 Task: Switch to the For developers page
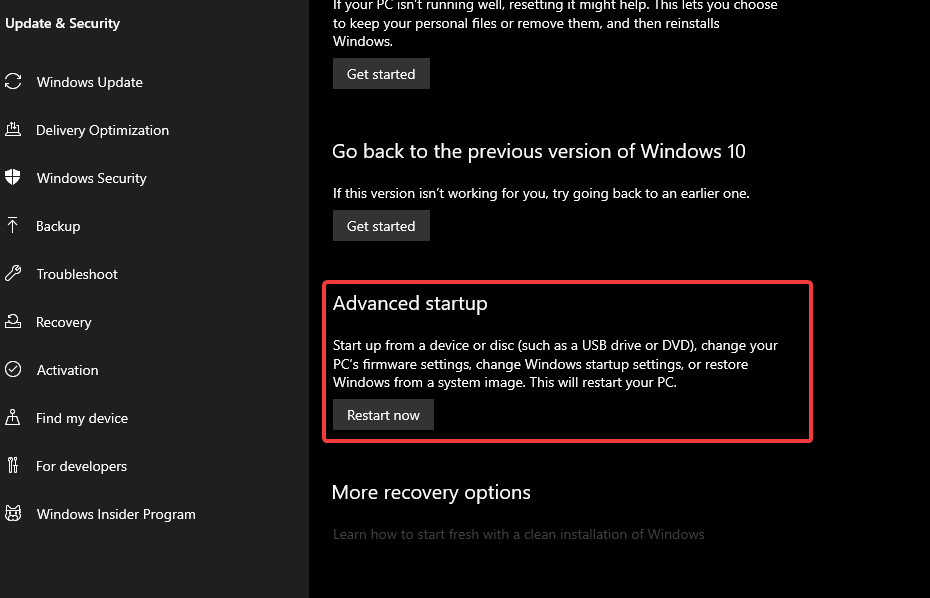coord(81,466)
